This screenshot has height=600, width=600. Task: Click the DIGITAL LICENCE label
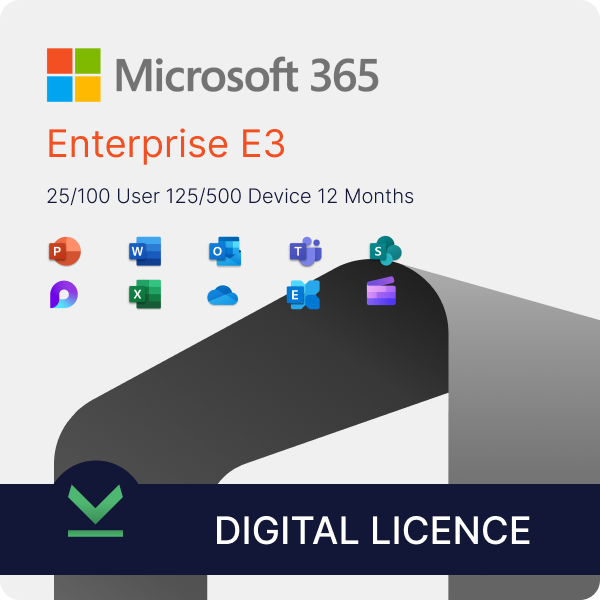(373, 530)
